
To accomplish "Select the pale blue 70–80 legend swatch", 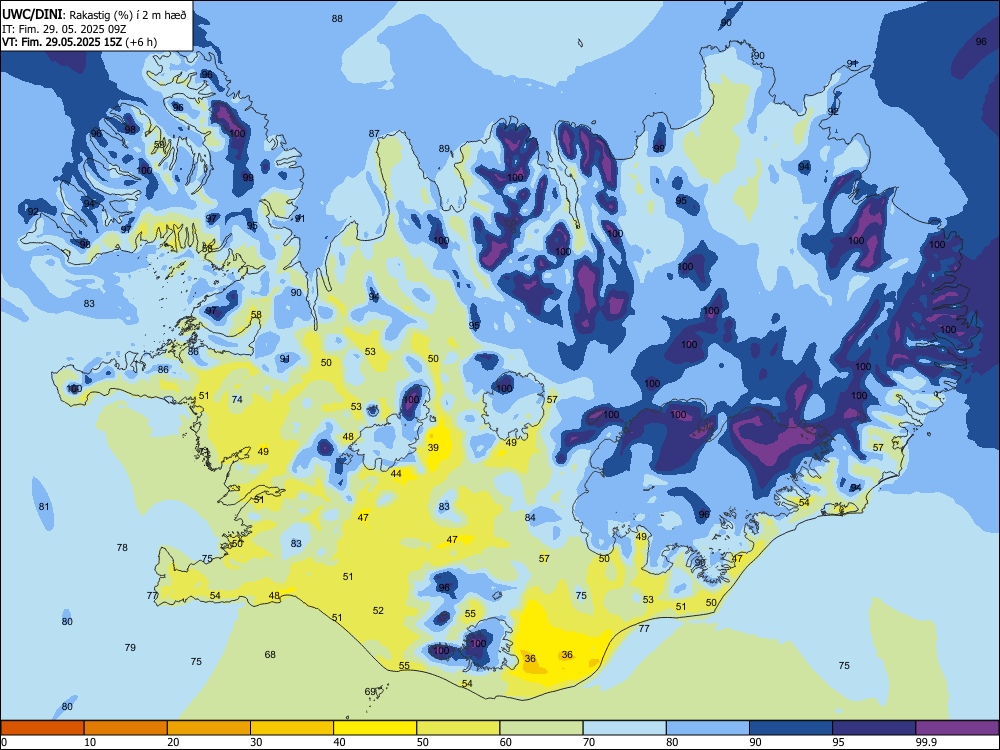I will (x=625, y=728).
